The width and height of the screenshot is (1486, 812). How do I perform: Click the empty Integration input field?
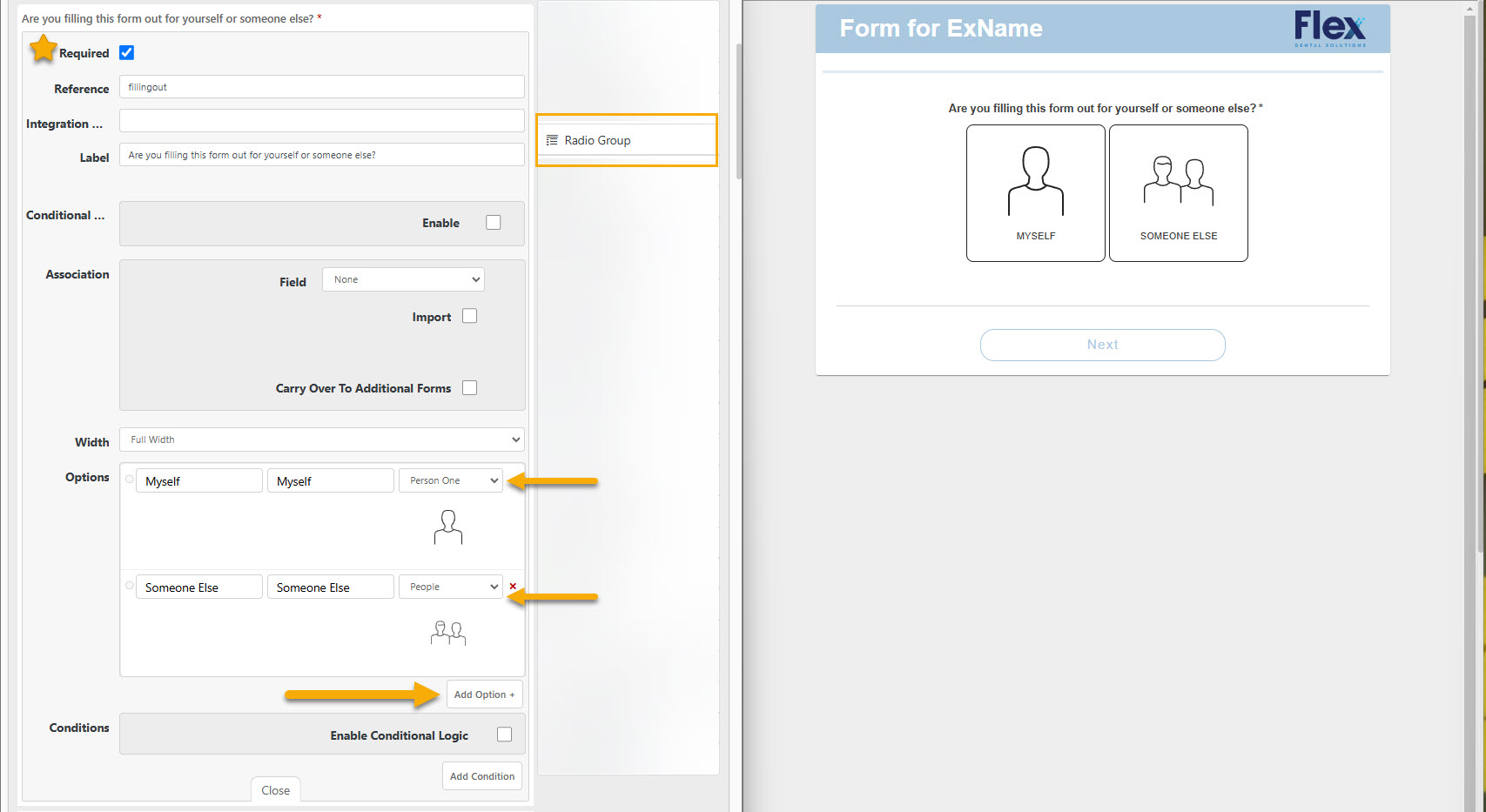click(322, 121)
